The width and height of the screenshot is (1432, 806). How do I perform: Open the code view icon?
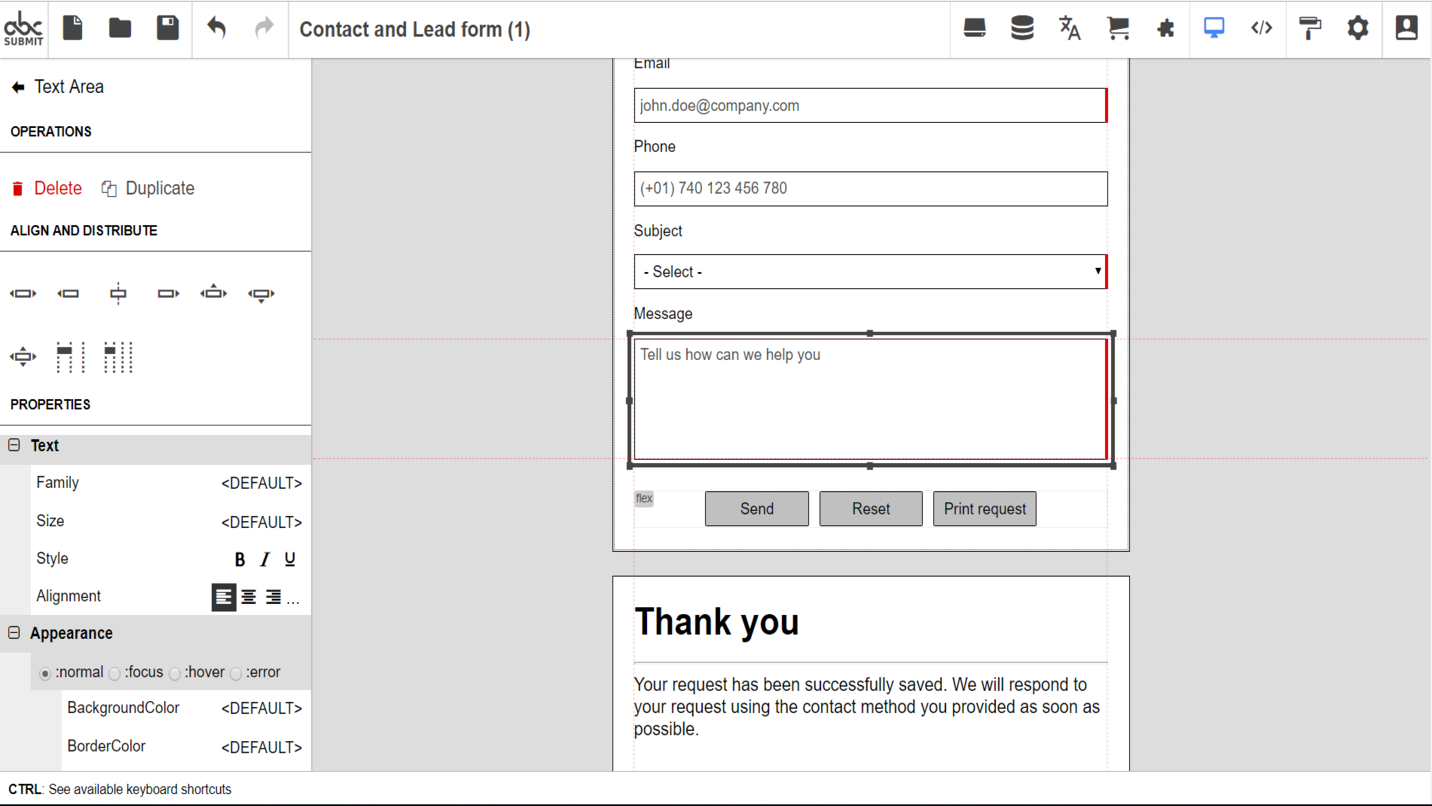click(1262, 28)
